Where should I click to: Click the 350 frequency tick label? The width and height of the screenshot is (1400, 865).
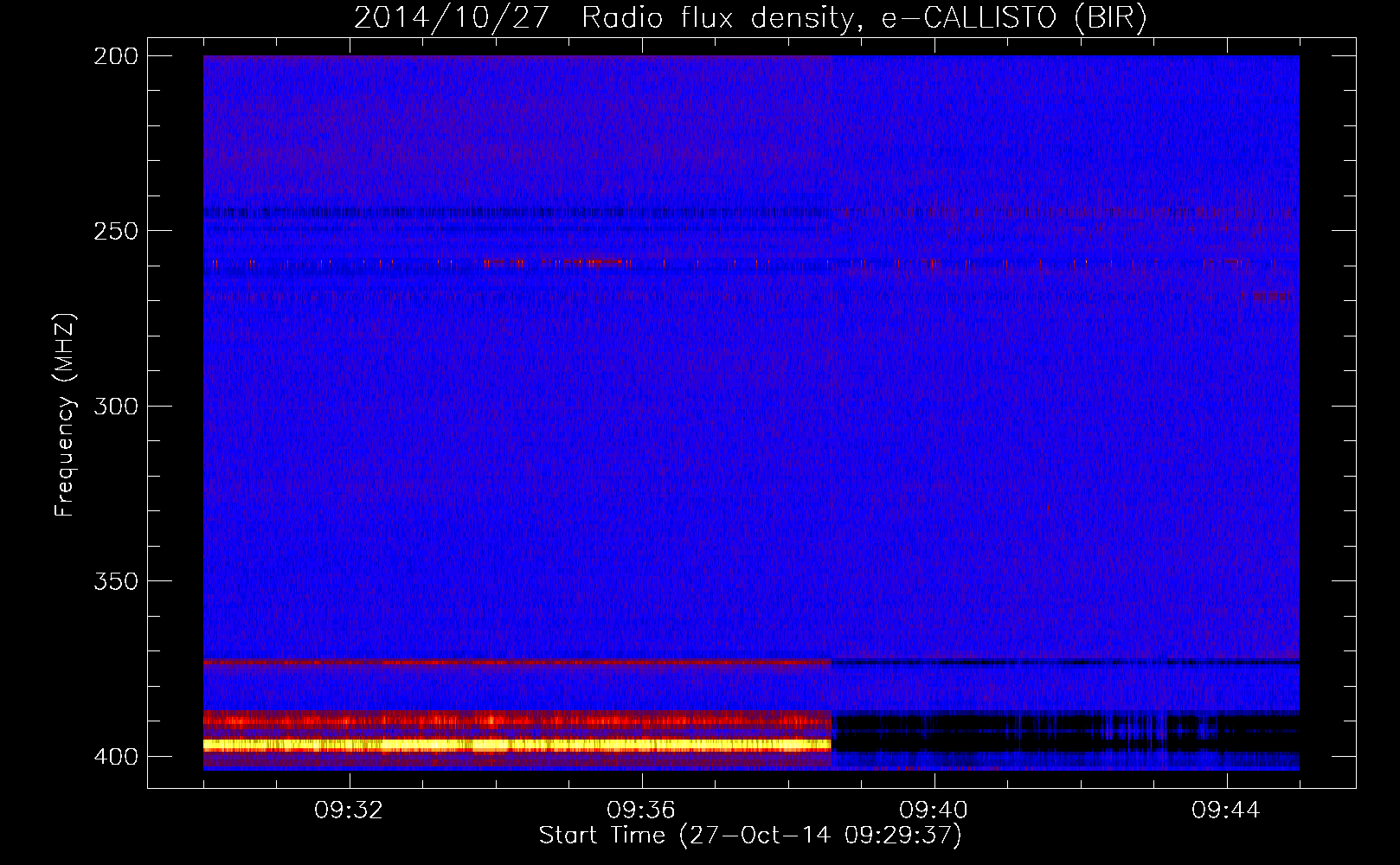[116, 580]
